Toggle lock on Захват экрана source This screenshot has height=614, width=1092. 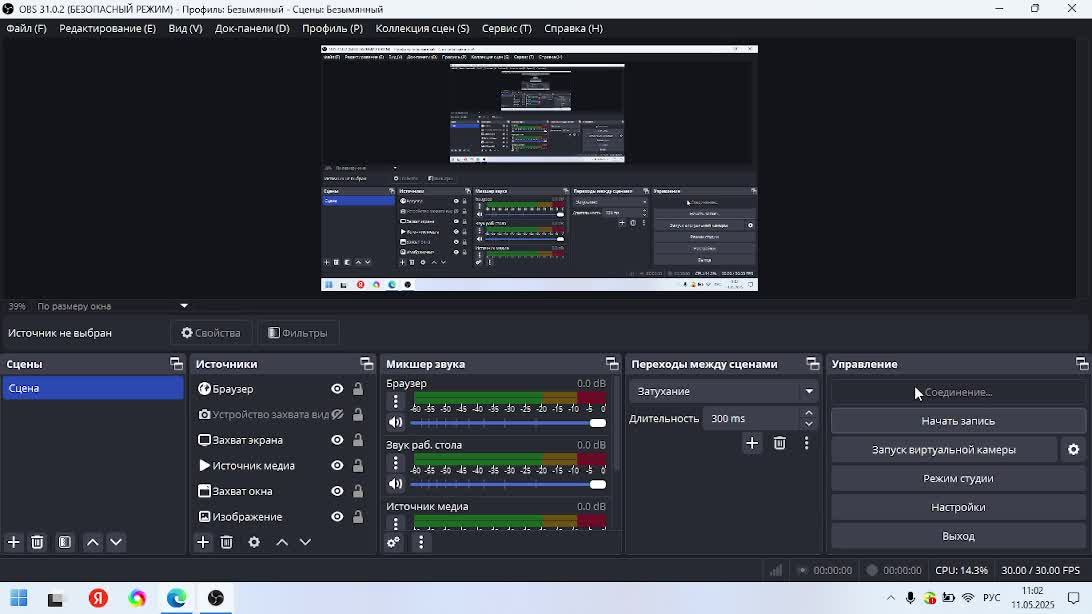pyautogui.click(x=358, y=440)
